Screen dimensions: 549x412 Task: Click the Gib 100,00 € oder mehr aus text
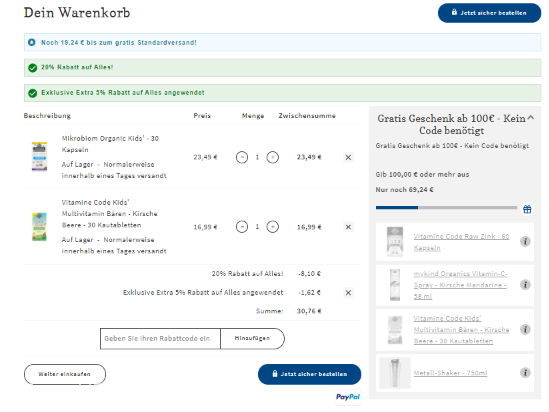[x=422, y=174]
